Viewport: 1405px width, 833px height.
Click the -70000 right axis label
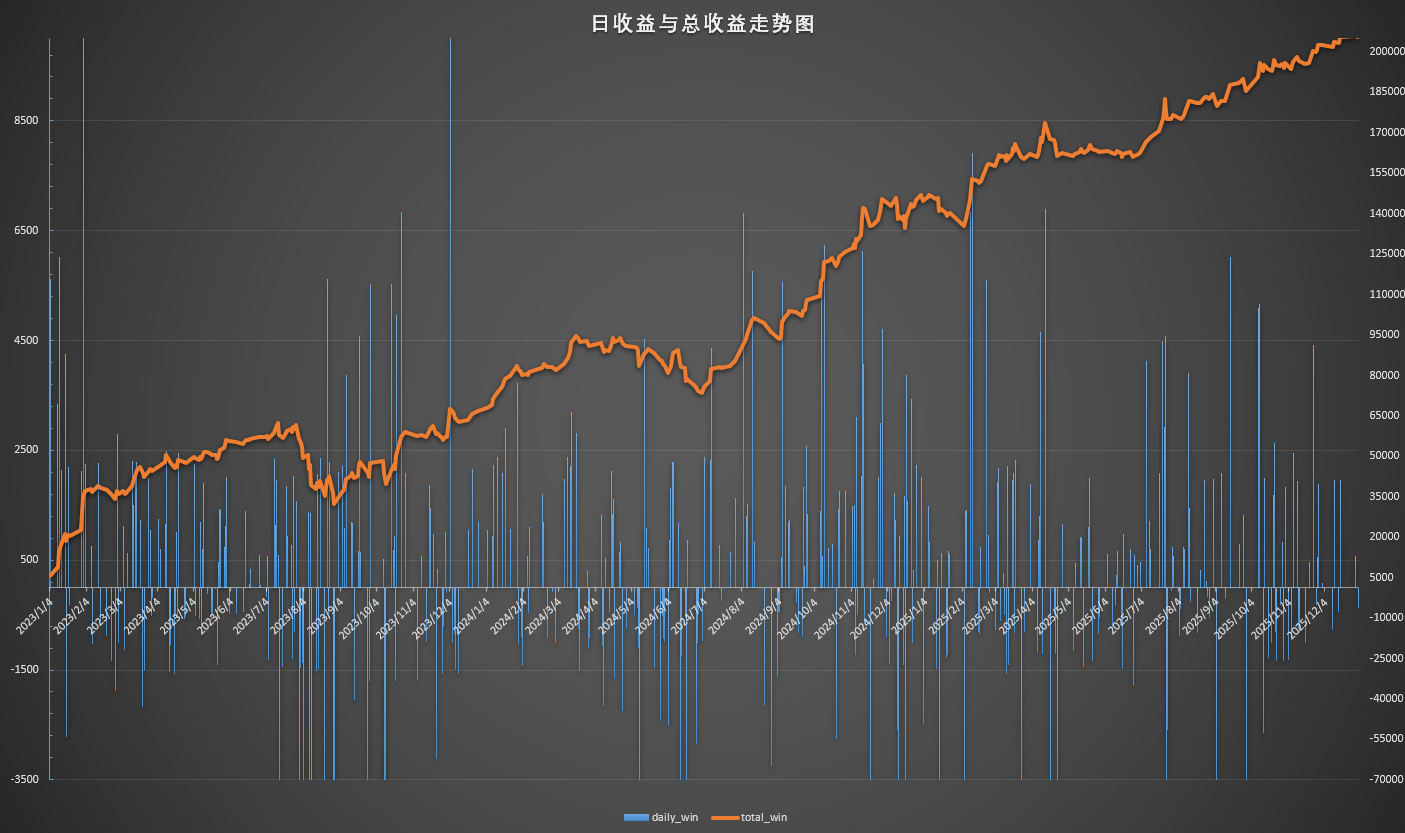[1386, 779]
